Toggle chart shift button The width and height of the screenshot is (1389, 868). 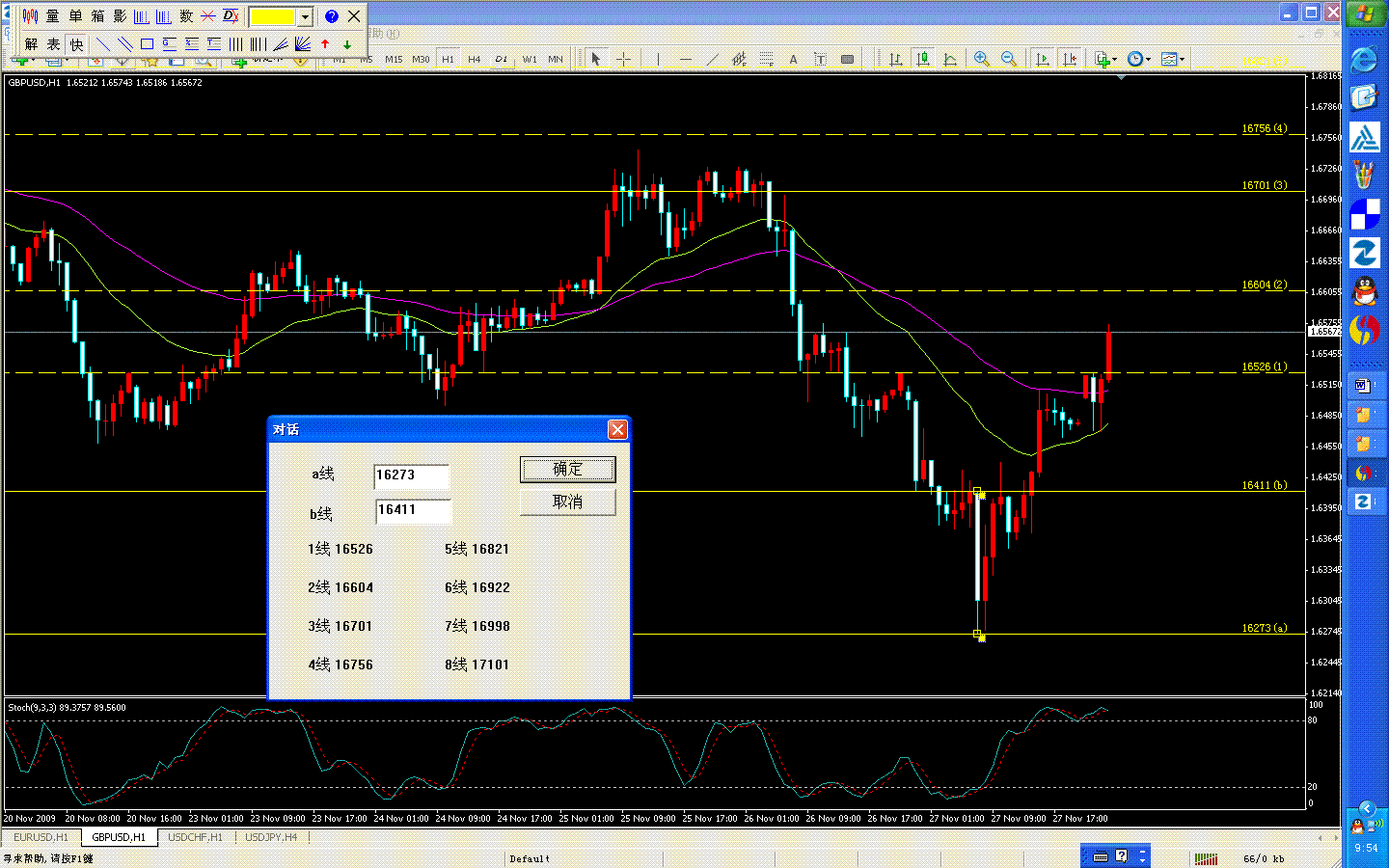click(x=1070, y=60)
